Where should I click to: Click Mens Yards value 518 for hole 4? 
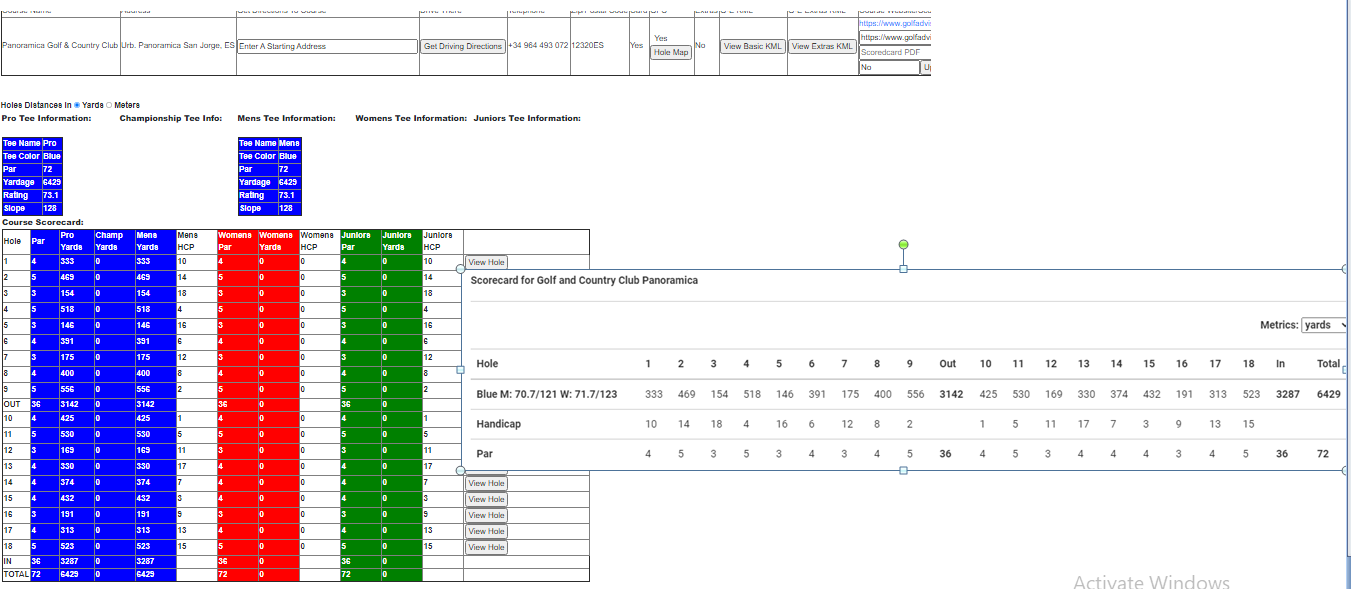pos(155,309)
